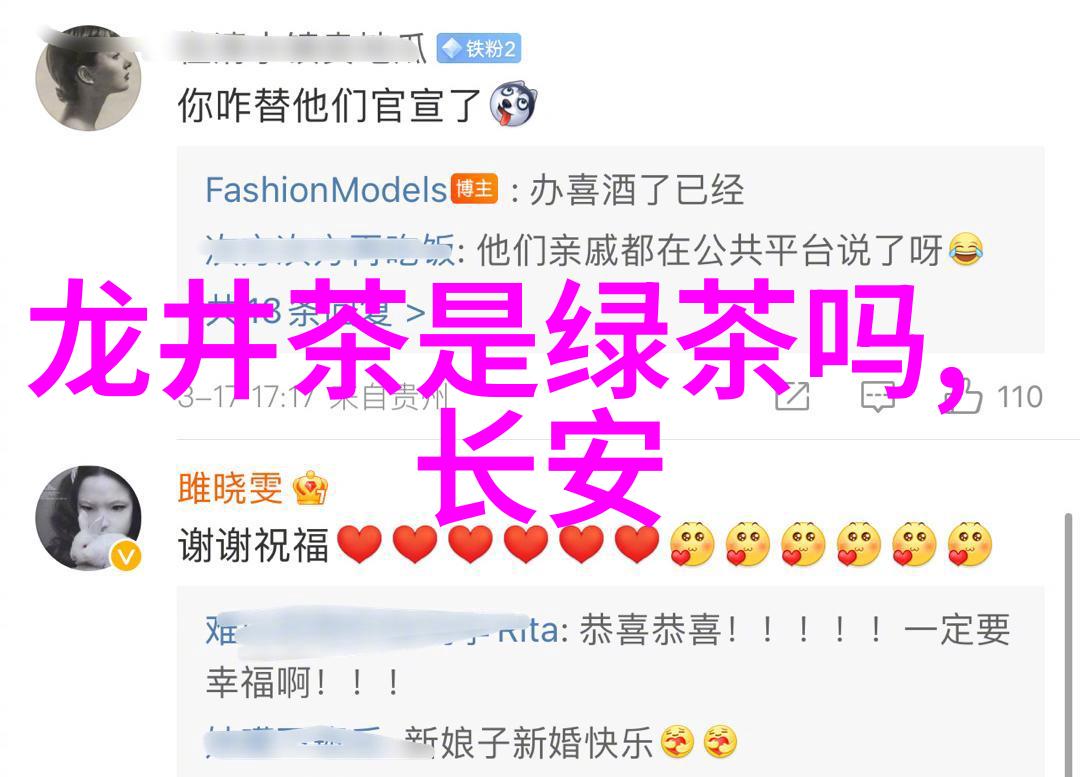The height and width of the screenshot is (777, 1080).
Task: Click the thumbs-up like icon showing 110
Action: point(962,397)
